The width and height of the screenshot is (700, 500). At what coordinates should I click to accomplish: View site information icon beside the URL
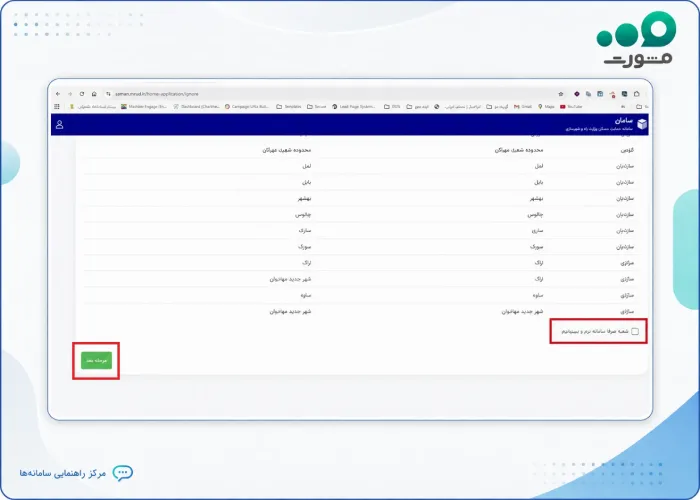click(108, 94)
